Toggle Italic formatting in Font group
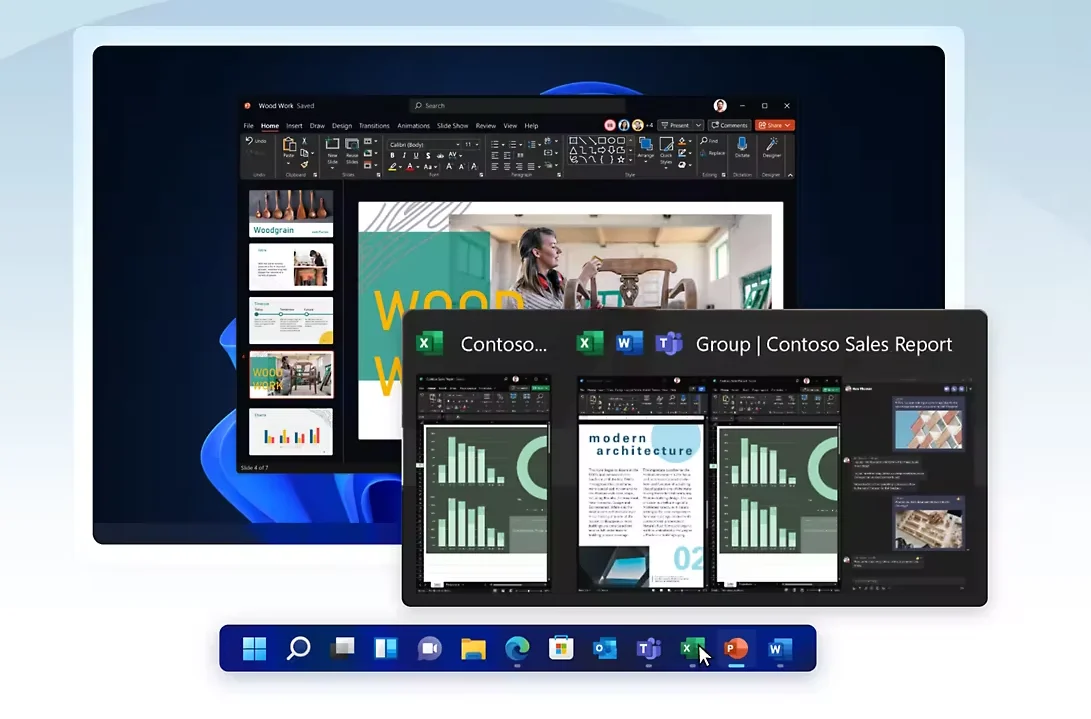The height and width of the screenshot is (719, 1091). click(x=404, y=155)
